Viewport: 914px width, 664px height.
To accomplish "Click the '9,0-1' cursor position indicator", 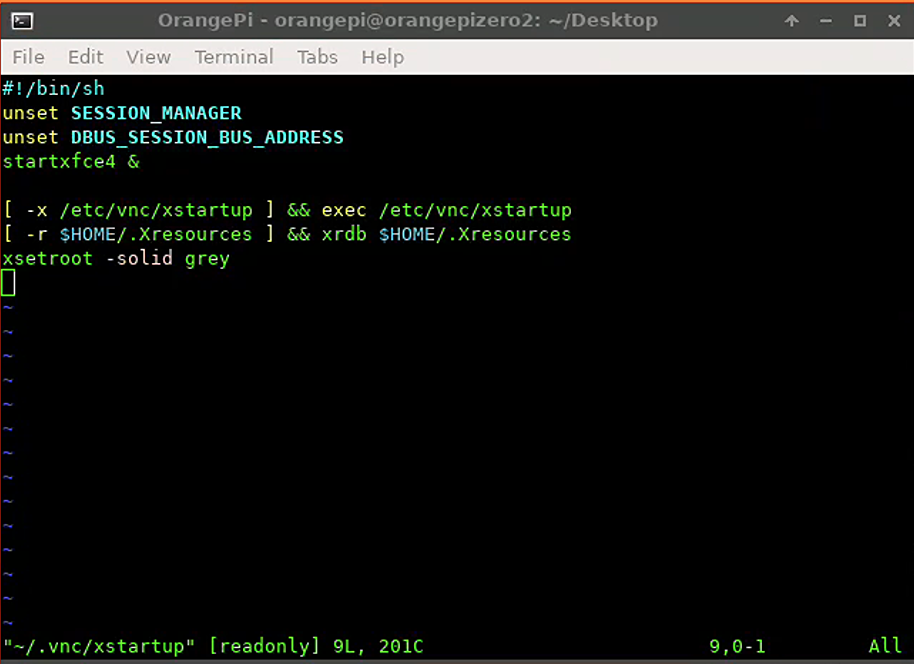I will point(737,646).
